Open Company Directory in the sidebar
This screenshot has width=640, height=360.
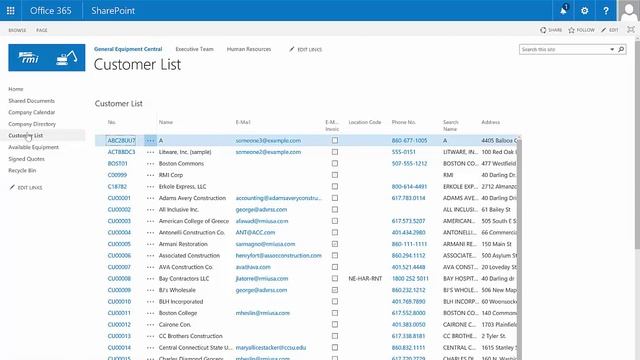(32, 124)
